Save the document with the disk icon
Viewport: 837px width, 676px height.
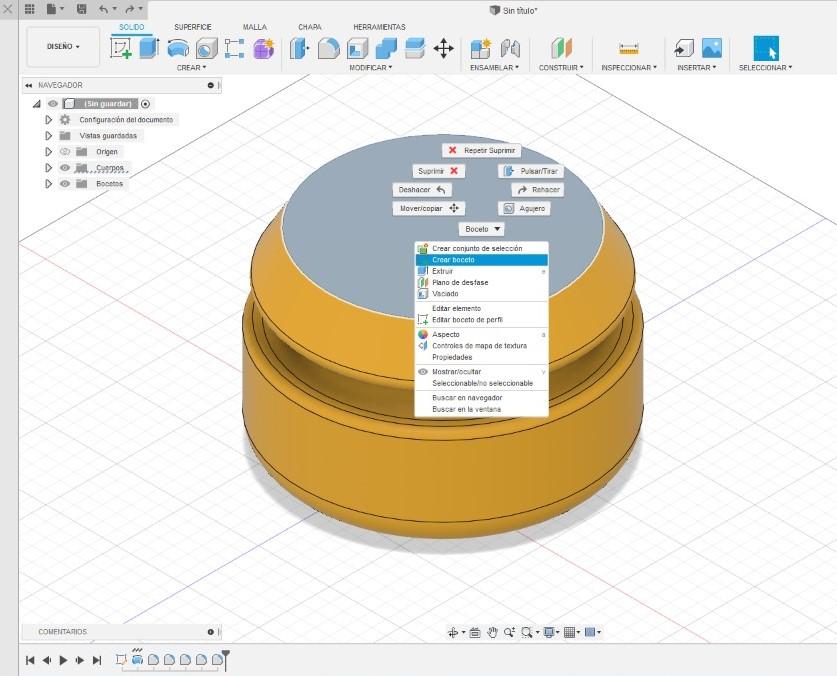point(82,9)
